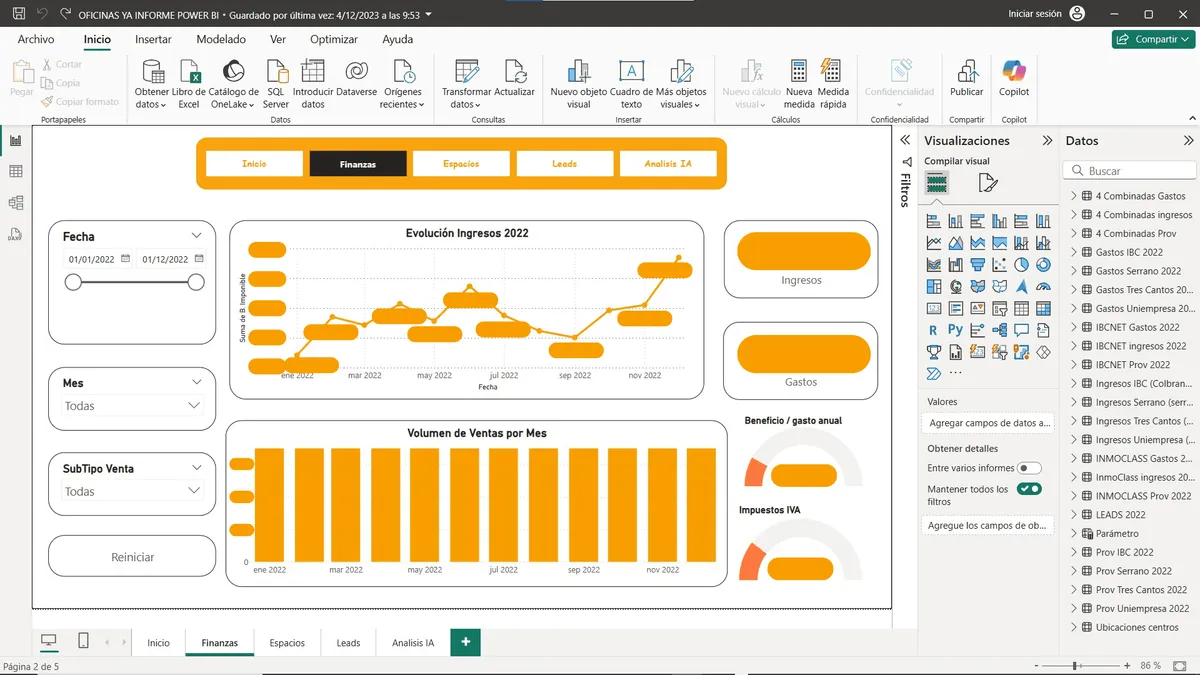Click the Inicio report navigation button
Image resolution: width=1200 pixels, height=675 pixels.
[254, 164]
